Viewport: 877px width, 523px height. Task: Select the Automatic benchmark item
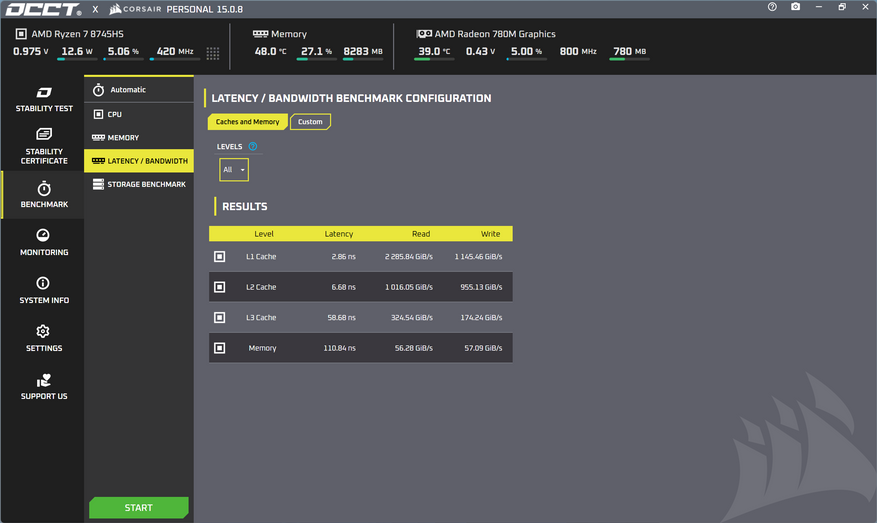click(139, 89)
